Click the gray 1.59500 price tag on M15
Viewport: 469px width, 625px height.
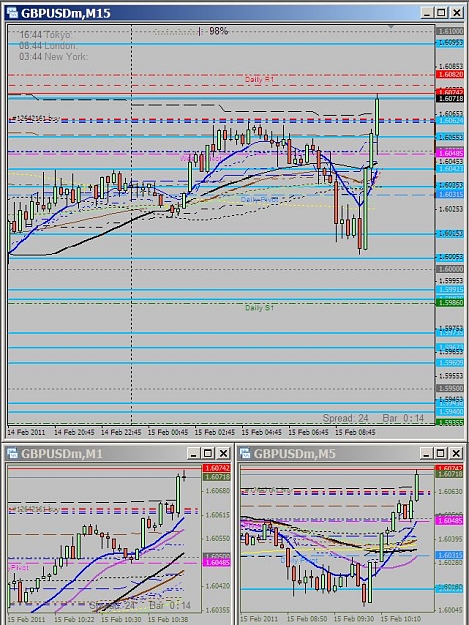[x=450, y=388]
